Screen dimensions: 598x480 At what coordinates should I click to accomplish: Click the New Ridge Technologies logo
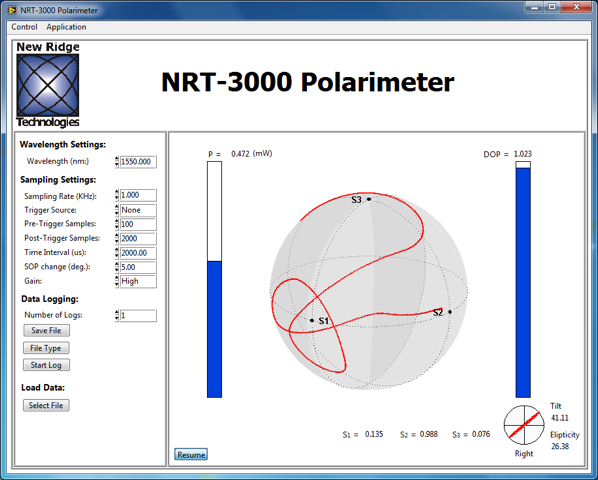48,85
